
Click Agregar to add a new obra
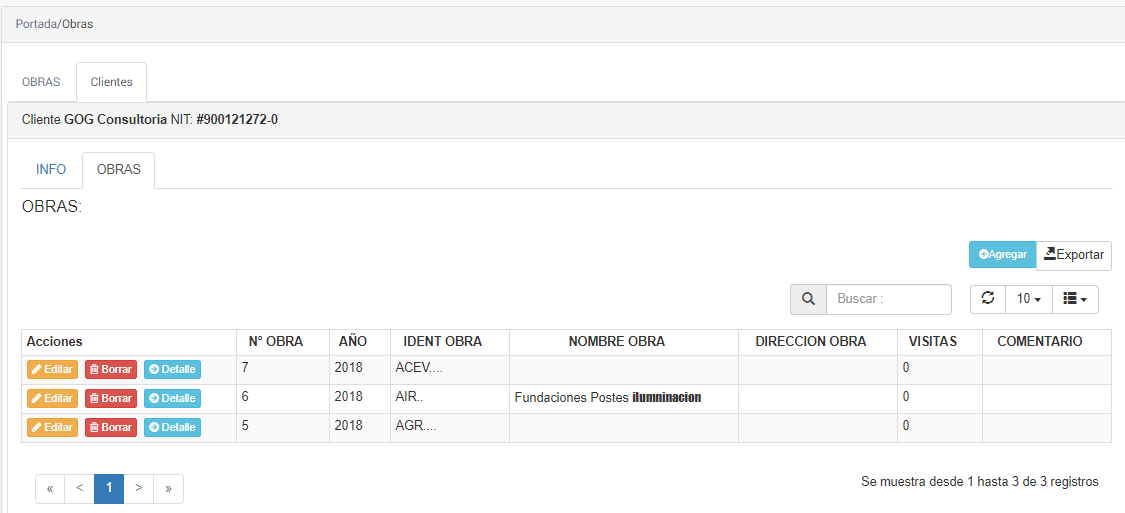tap(1002, 255)
